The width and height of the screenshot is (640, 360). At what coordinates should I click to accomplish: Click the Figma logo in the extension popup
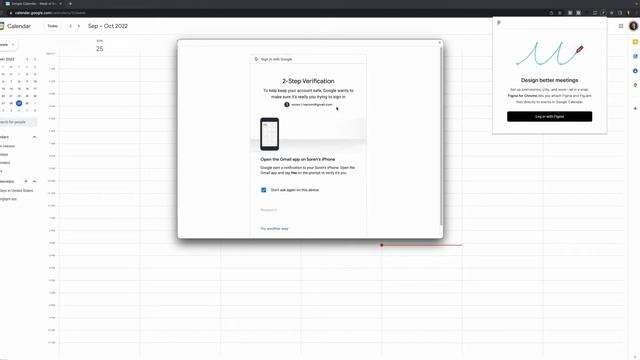pyautogui.click(x=499, y=23)
